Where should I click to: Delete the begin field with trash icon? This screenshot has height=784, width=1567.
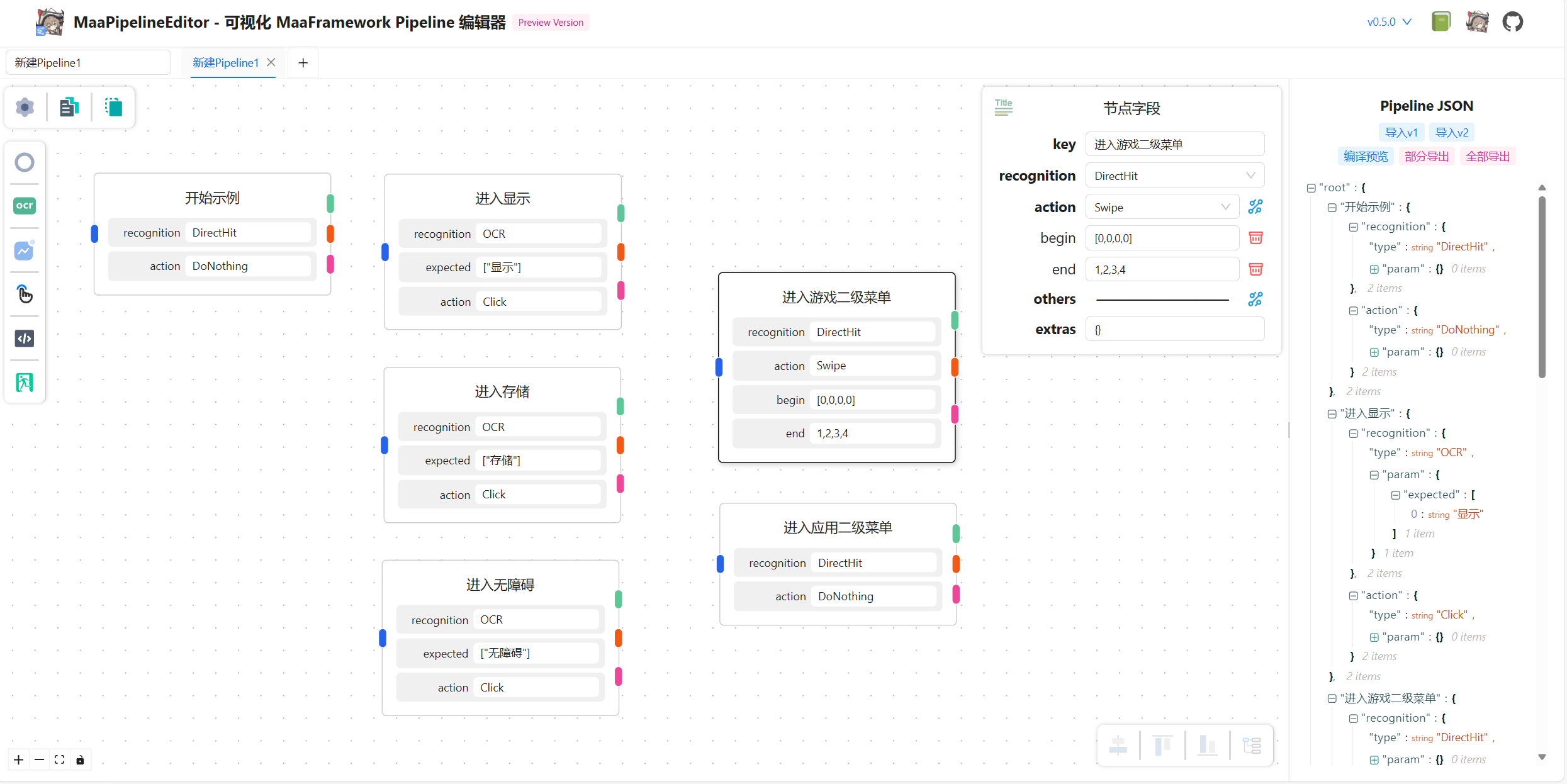(x=1255, y=238)
